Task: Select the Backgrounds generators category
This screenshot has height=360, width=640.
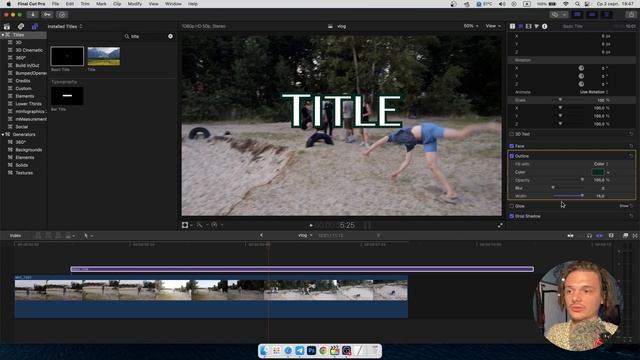Action: pos(29,150)
